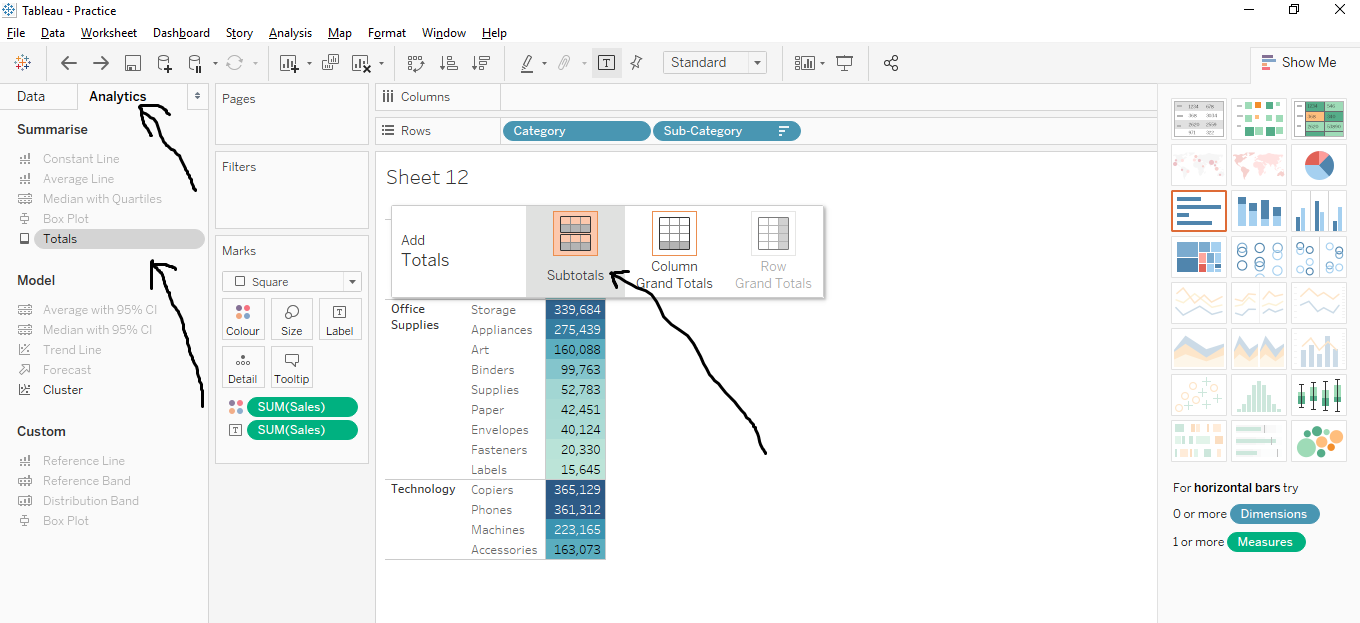Screen dimensions: 1360x623
Task: Open the Analysis menu
Action: (290, 32)
